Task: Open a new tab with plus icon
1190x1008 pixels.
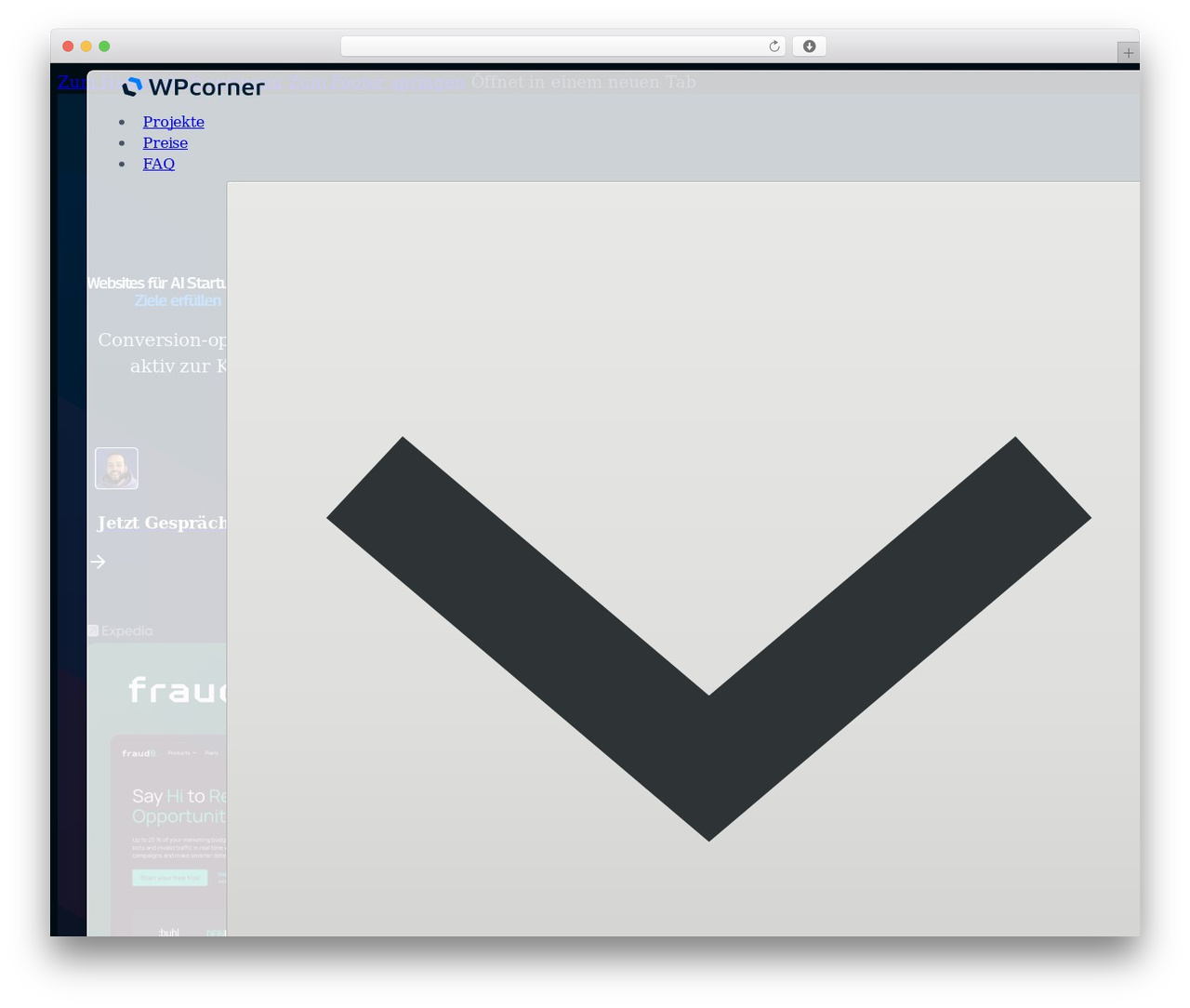Action: point(1128,53)
